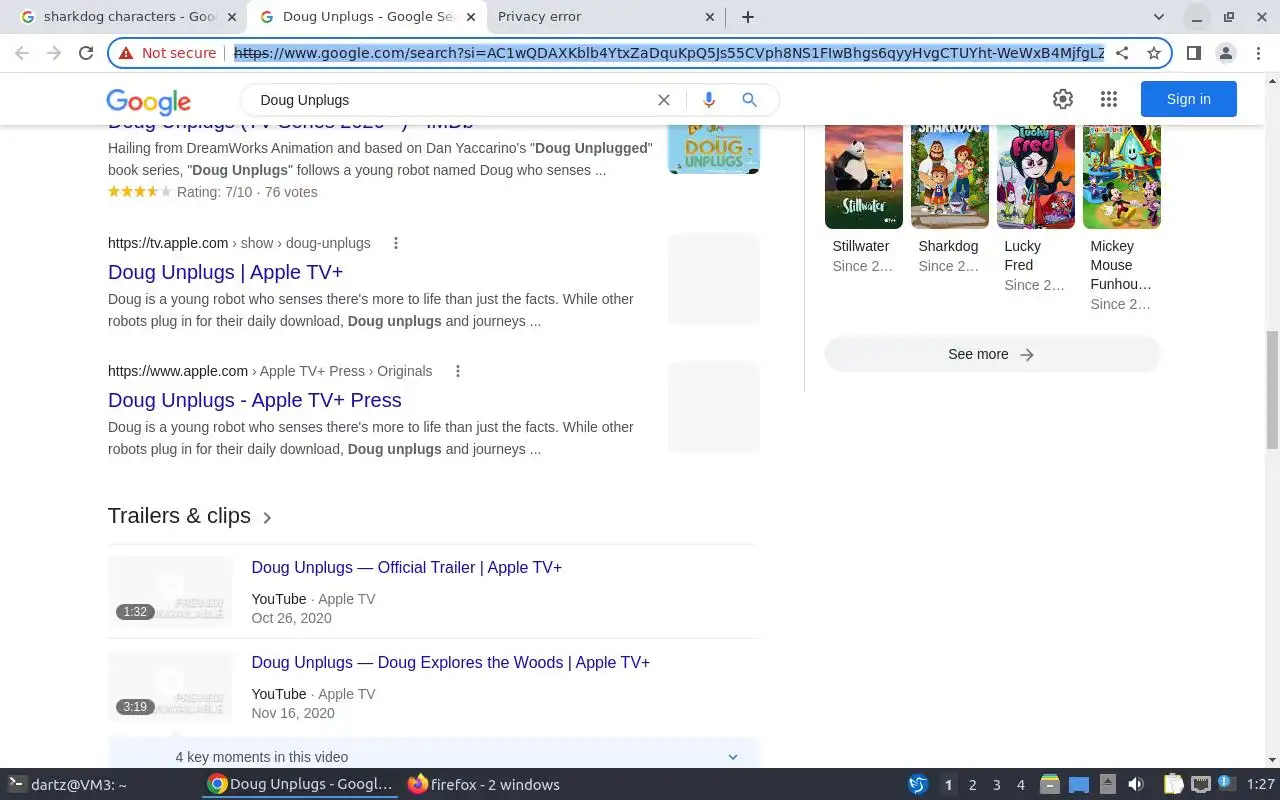This screenshot has height=800, width=1280.
Task: Open options menu for Apple TV+ Press result
Action: pos(458,371)
